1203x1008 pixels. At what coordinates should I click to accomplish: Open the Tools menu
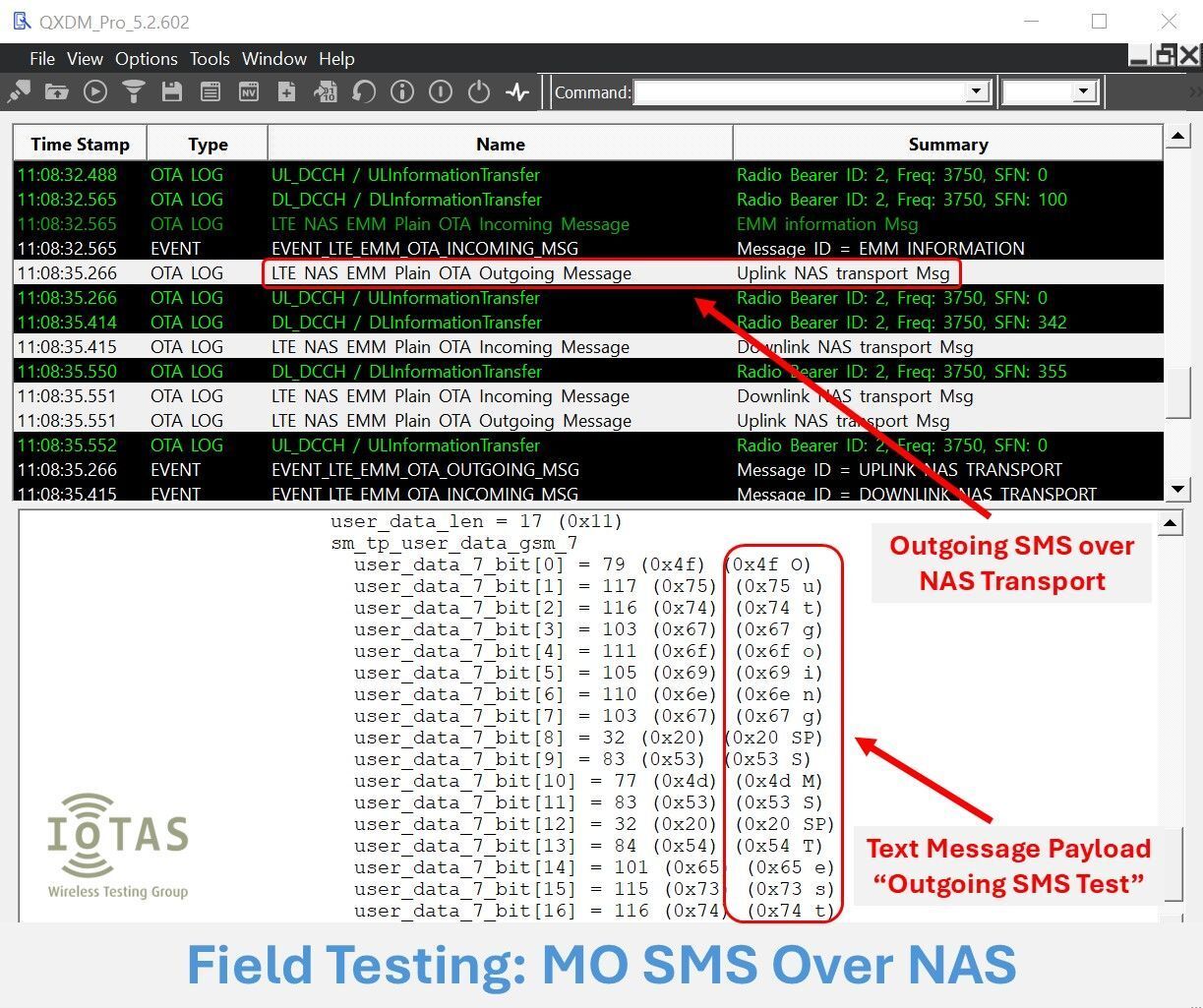[210, 59]
